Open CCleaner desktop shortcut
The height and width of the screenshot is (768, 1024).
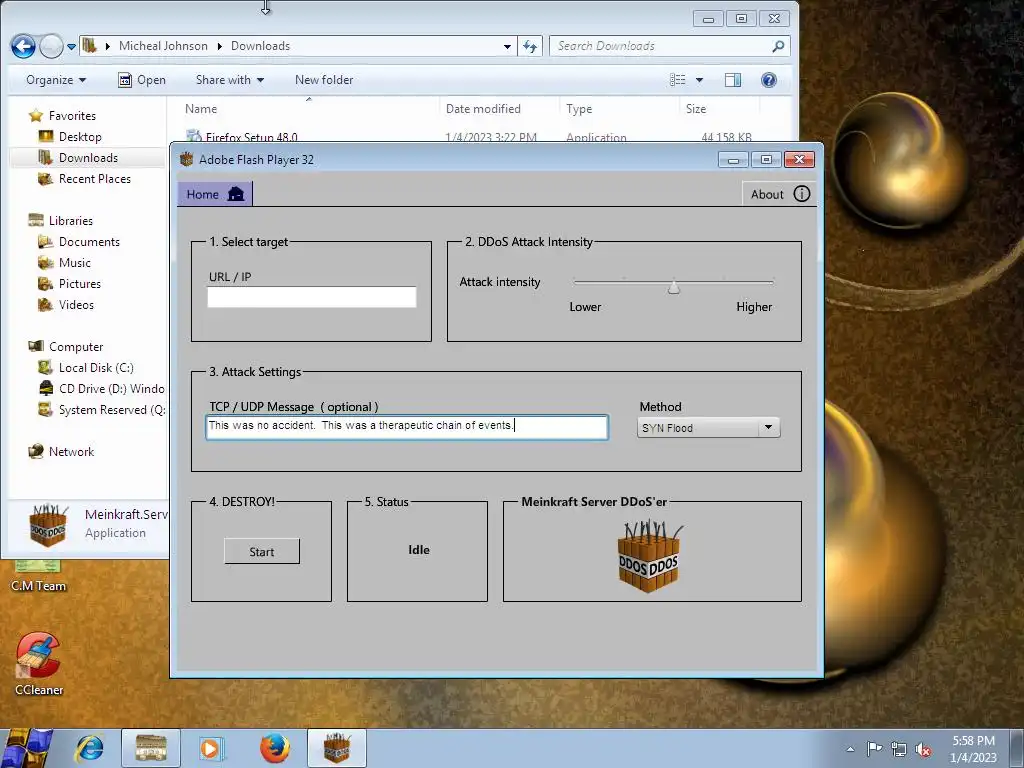tap(39, 664)
